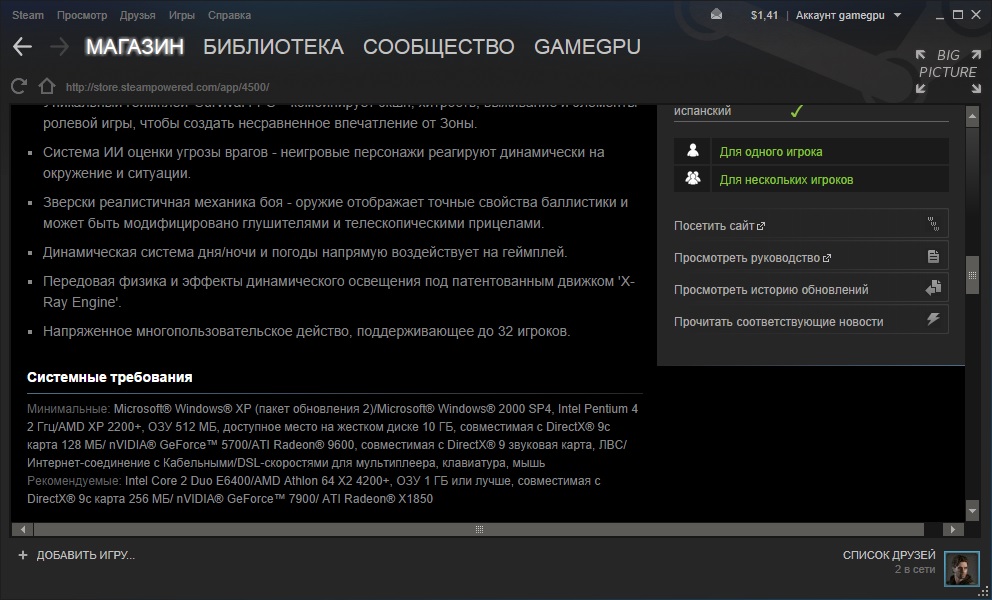Click the single-player person icon
This screenshot has height=600, width=992.
click(x=693, y=151)
